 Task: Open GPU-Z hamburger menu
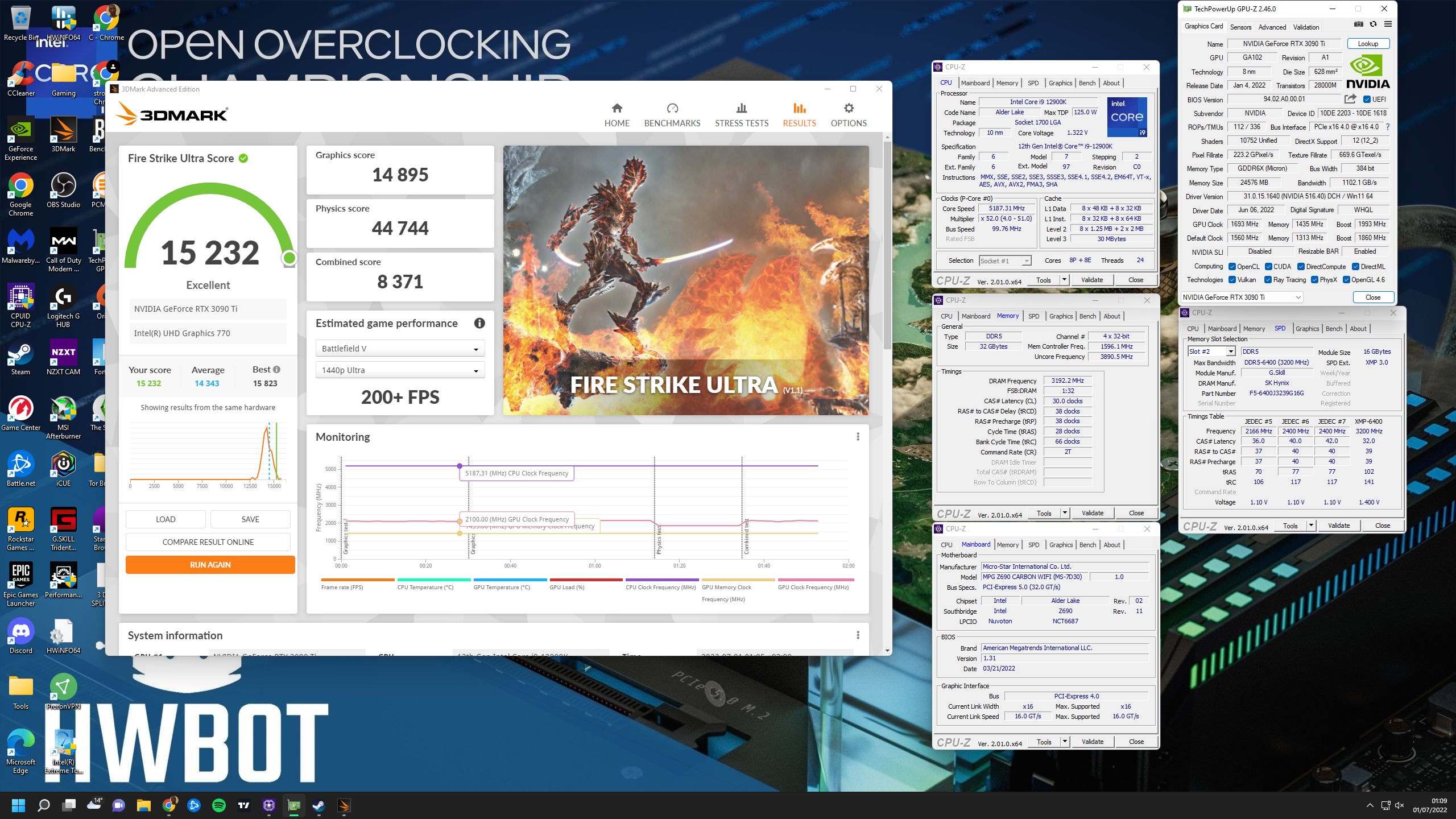point(1388,24)
